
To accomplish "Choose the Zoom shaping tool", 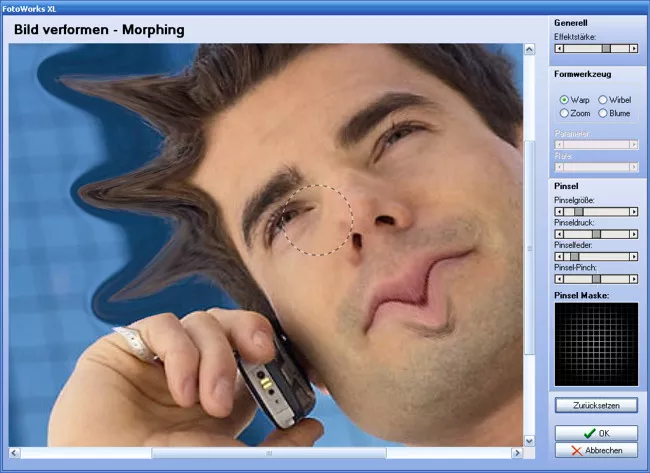I will pos(565,114).
